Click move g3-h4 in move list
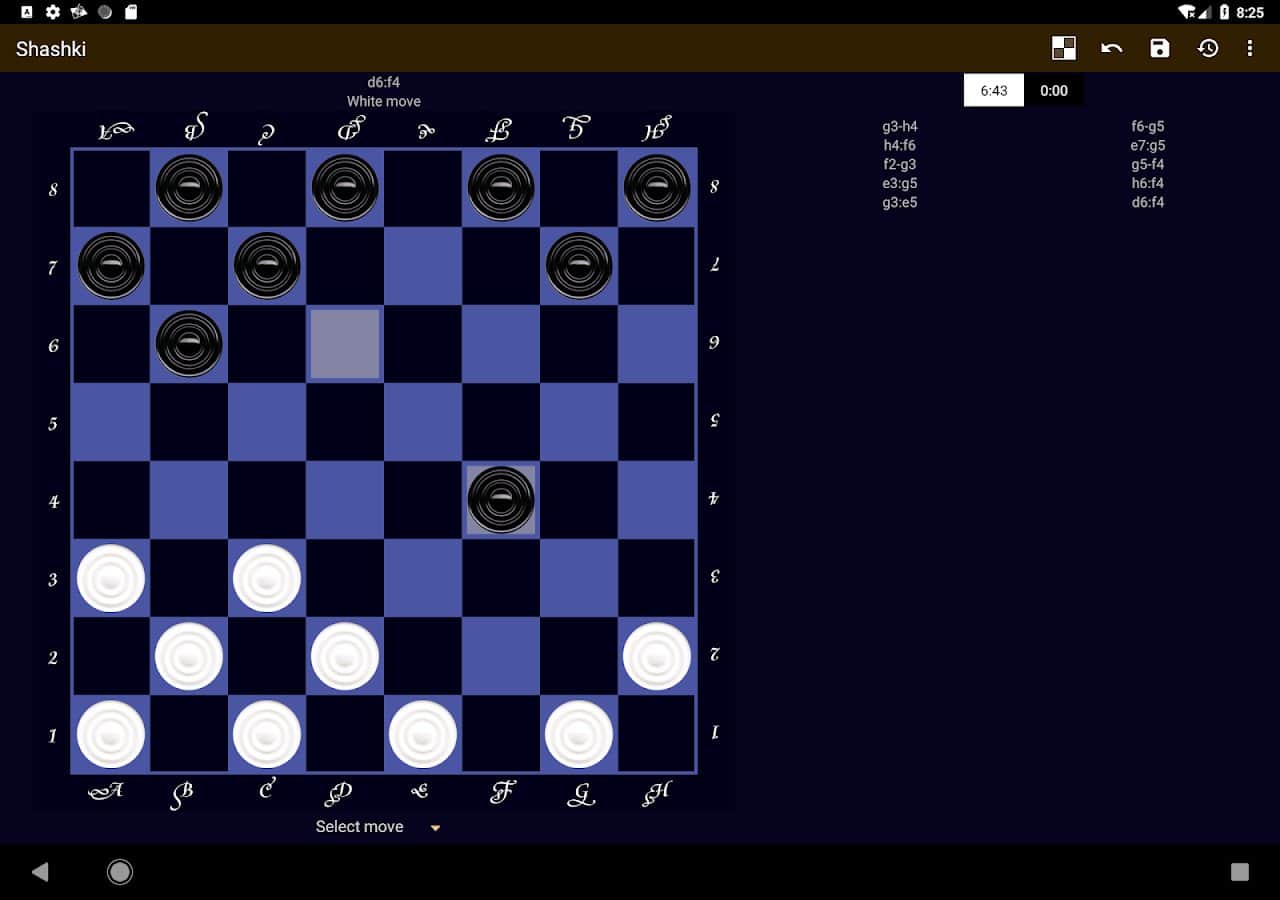Viewport: 1280px width, 900px height. click(899, 127)
